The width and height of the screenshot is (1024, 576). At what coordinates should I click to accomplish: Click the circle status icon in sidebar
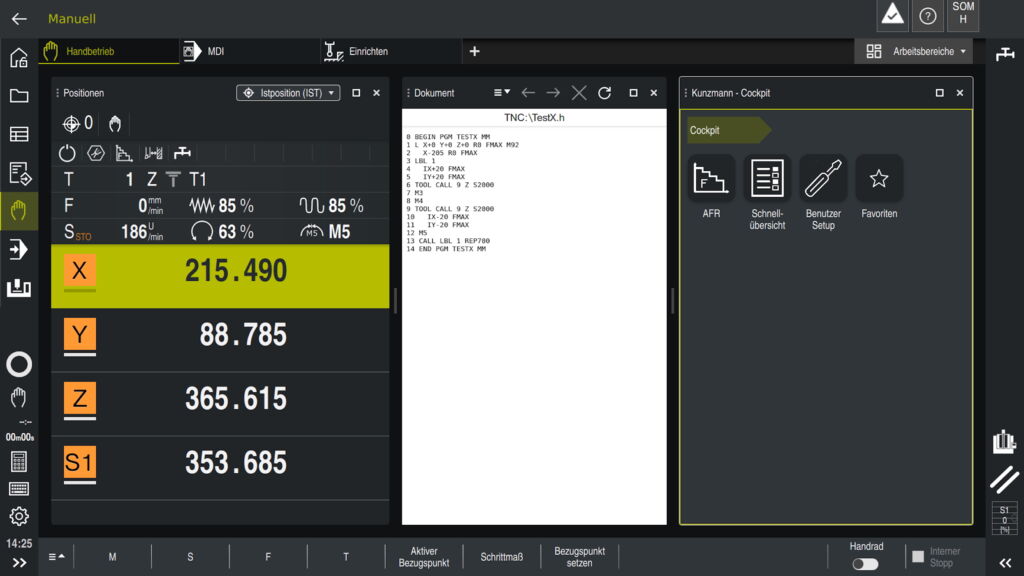[x=19, y=364]
